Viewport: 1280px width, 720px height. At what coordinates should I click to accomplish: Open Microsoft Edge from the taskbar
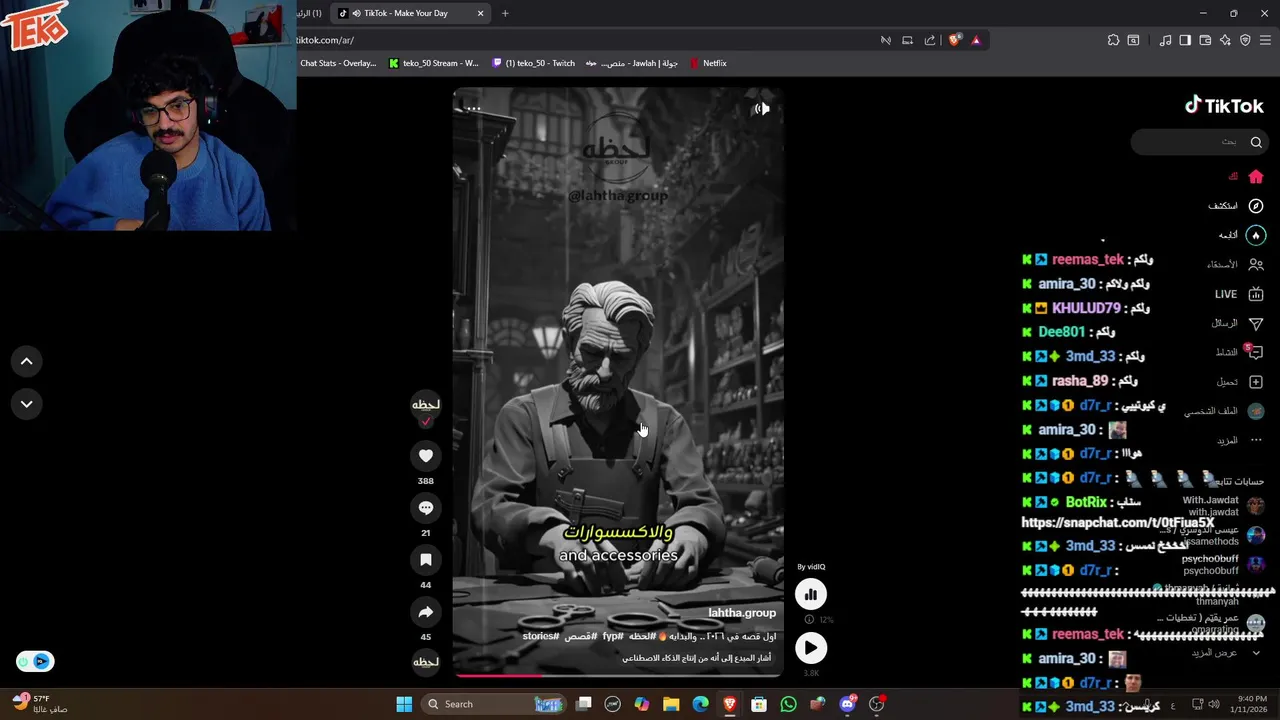point(701,704)
